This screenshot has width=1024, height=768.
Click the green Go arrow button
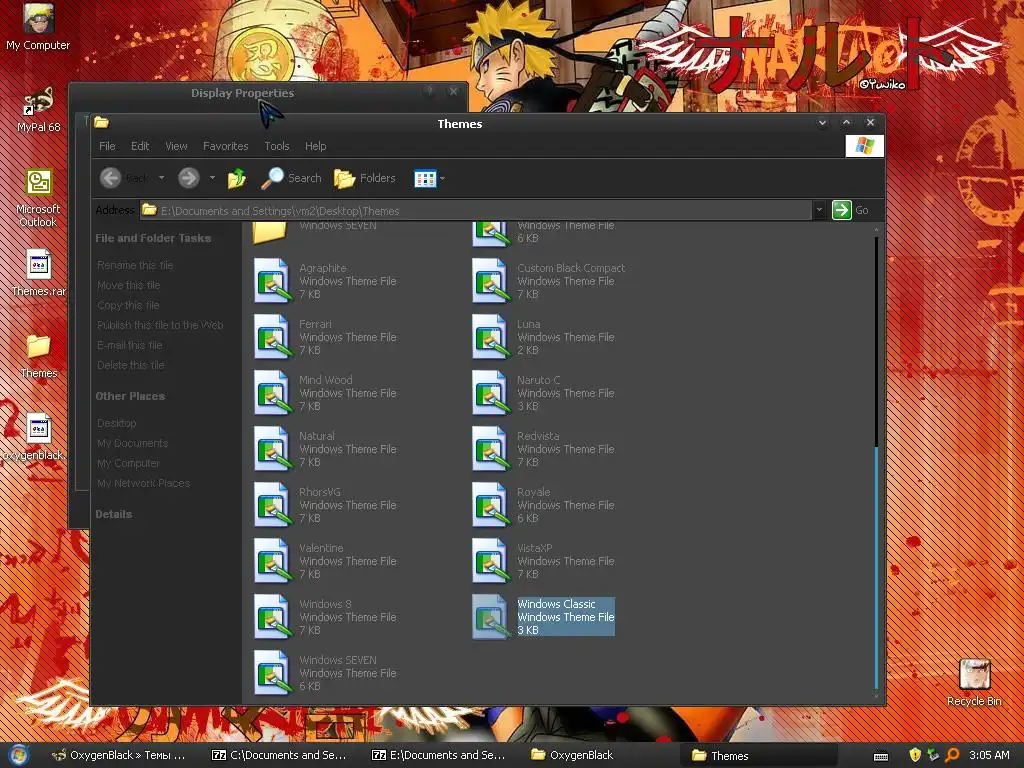(x=842, y=210)
